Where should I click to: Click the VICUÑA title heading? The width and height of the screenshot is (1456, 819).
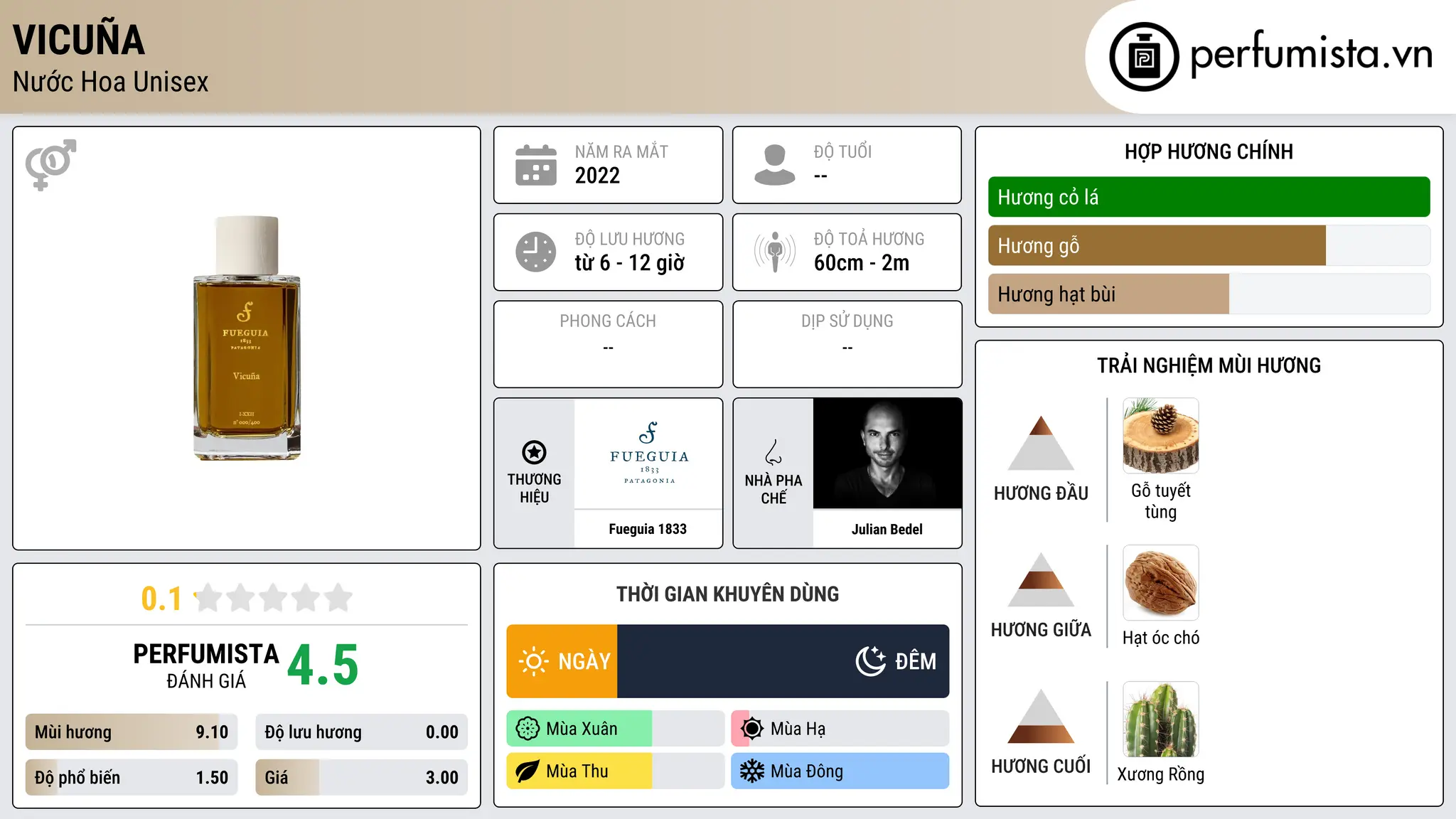tap(79, 40)
